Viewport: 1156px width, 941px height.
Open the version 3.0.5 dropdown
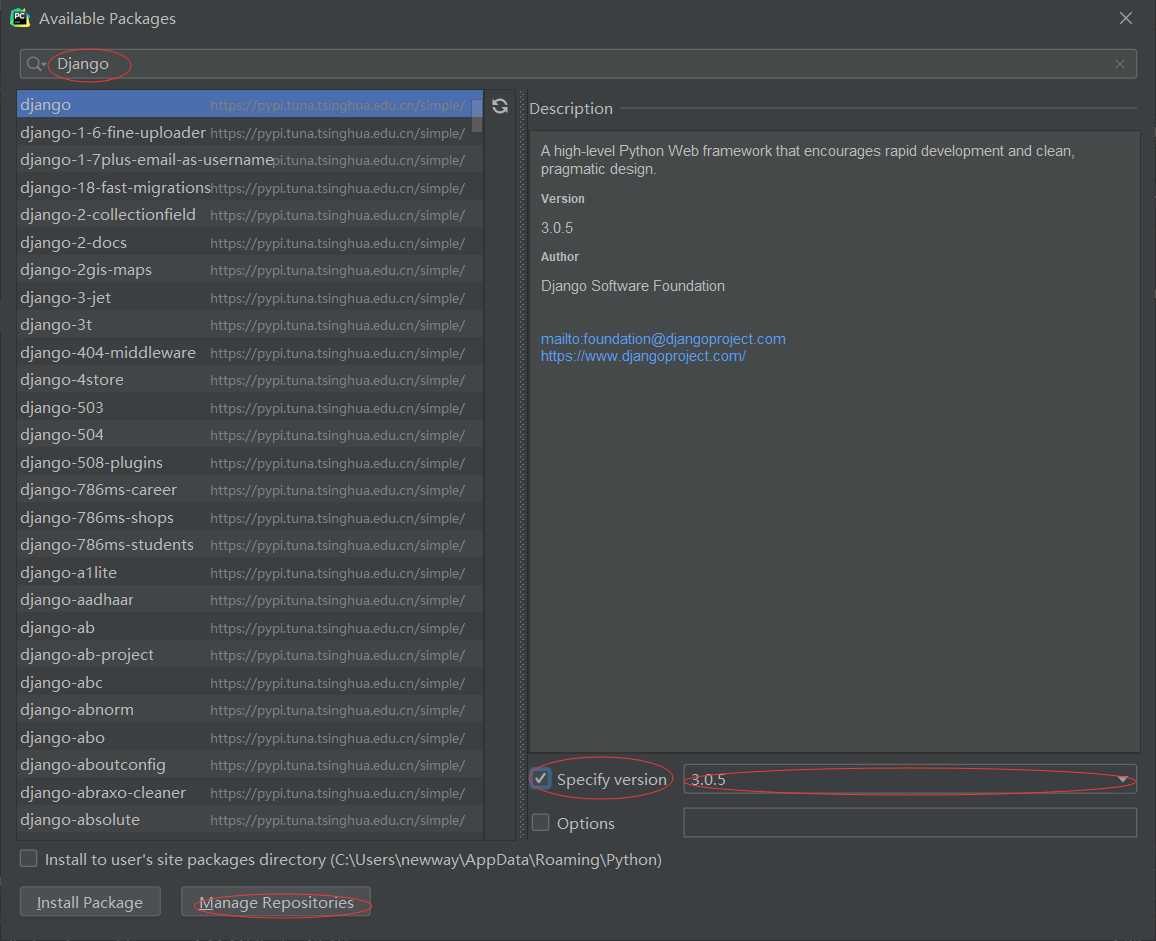[1122, 779]
